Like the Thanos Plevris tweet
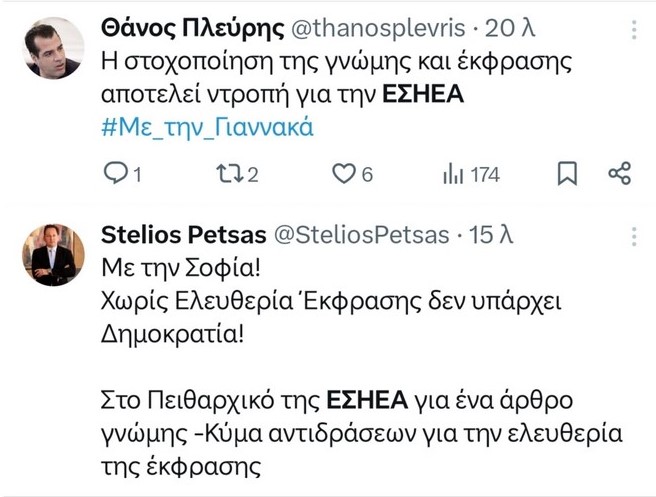The image size is (656, 497). (x=344, y=174)
